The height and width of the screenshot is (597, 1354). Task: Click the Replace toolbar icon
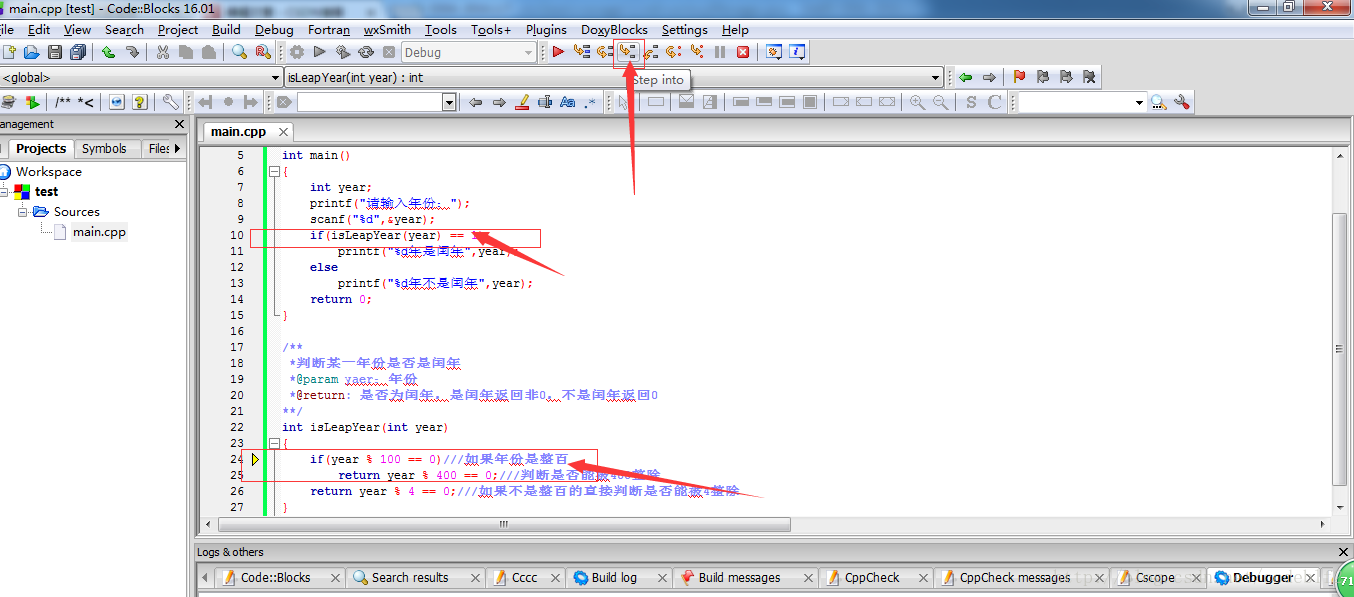coord(263,52)
